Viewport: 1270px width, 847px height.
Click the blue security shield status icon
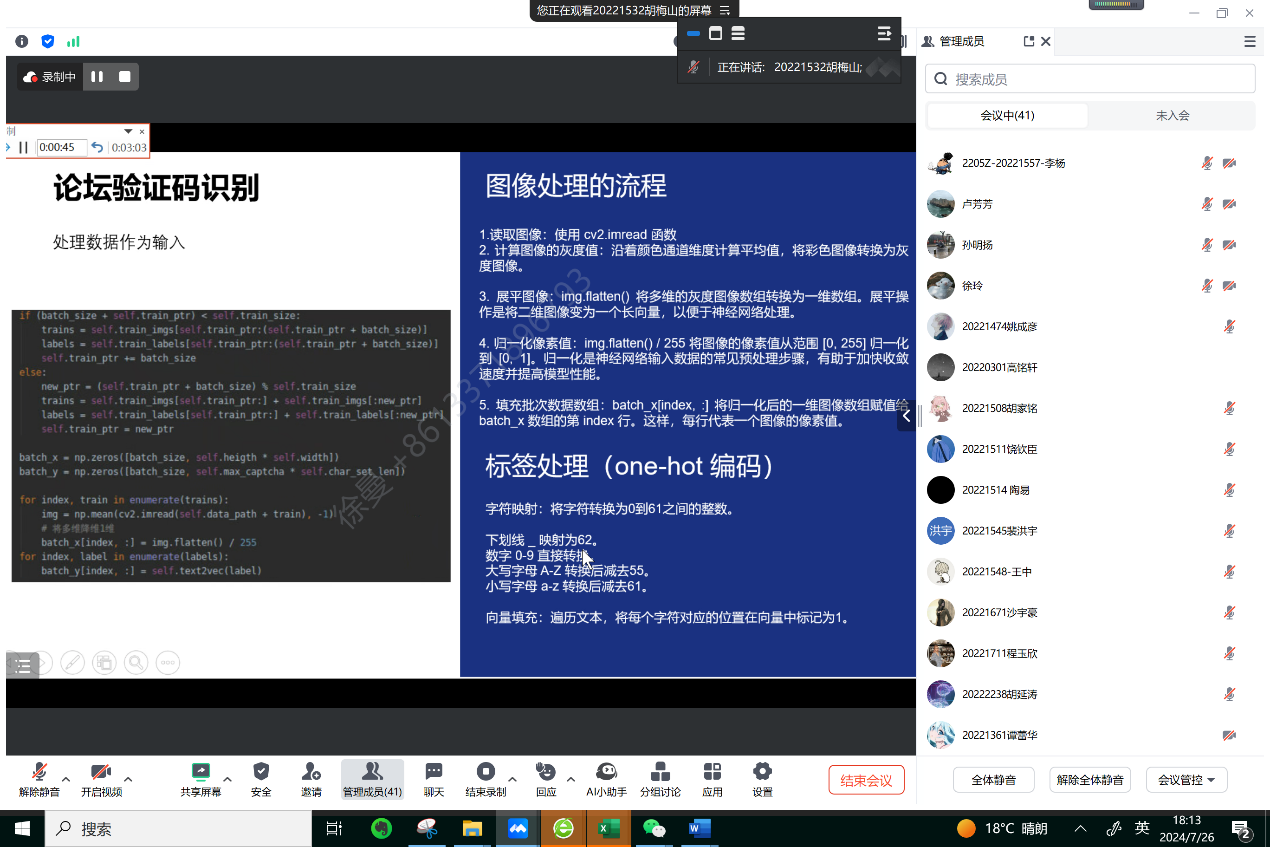point(48,41)
